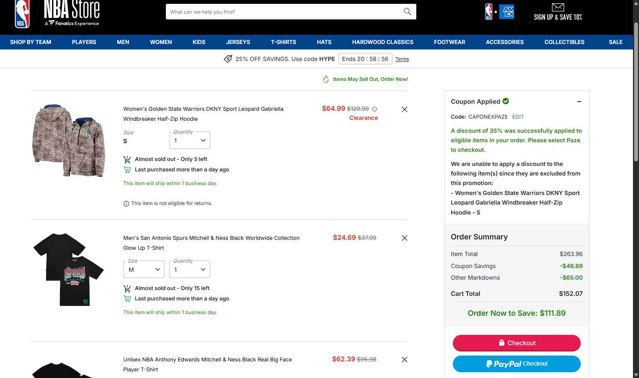Click the PayPal Checkout button
The height and width of the screenshot is (378, 639).
click(516, 364)
